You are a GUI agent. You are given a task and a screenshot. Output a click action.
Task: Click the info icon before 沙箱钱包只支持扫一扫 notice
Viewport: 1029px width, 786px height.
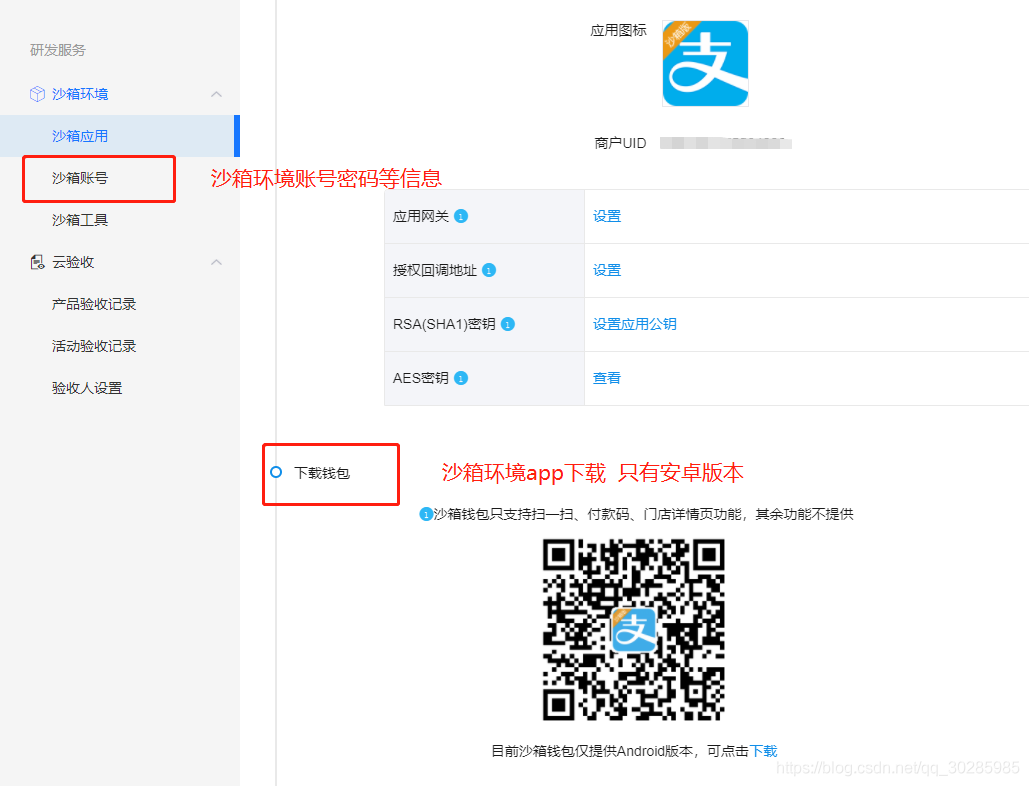426,514
